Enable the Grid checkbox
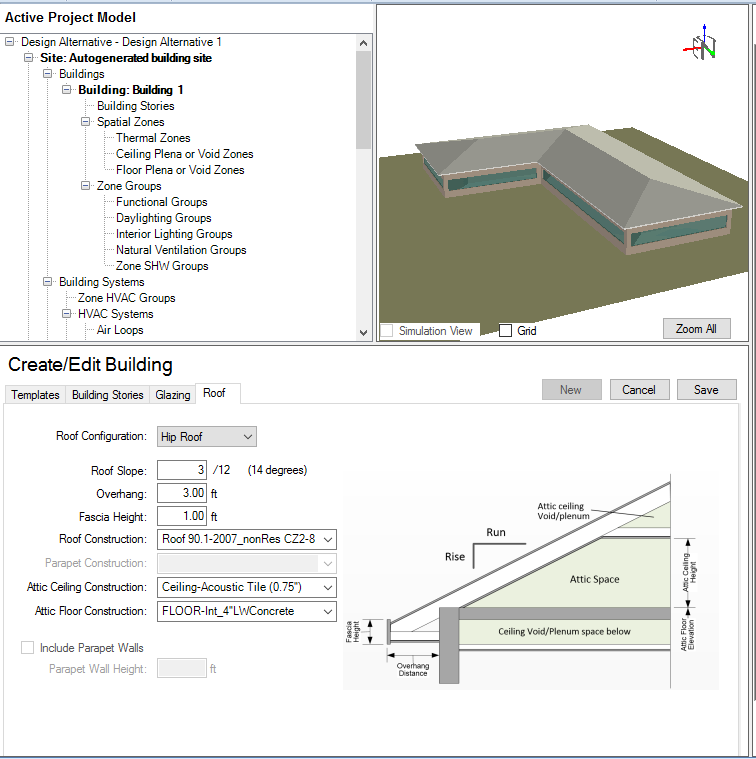 tap(505, 331)
